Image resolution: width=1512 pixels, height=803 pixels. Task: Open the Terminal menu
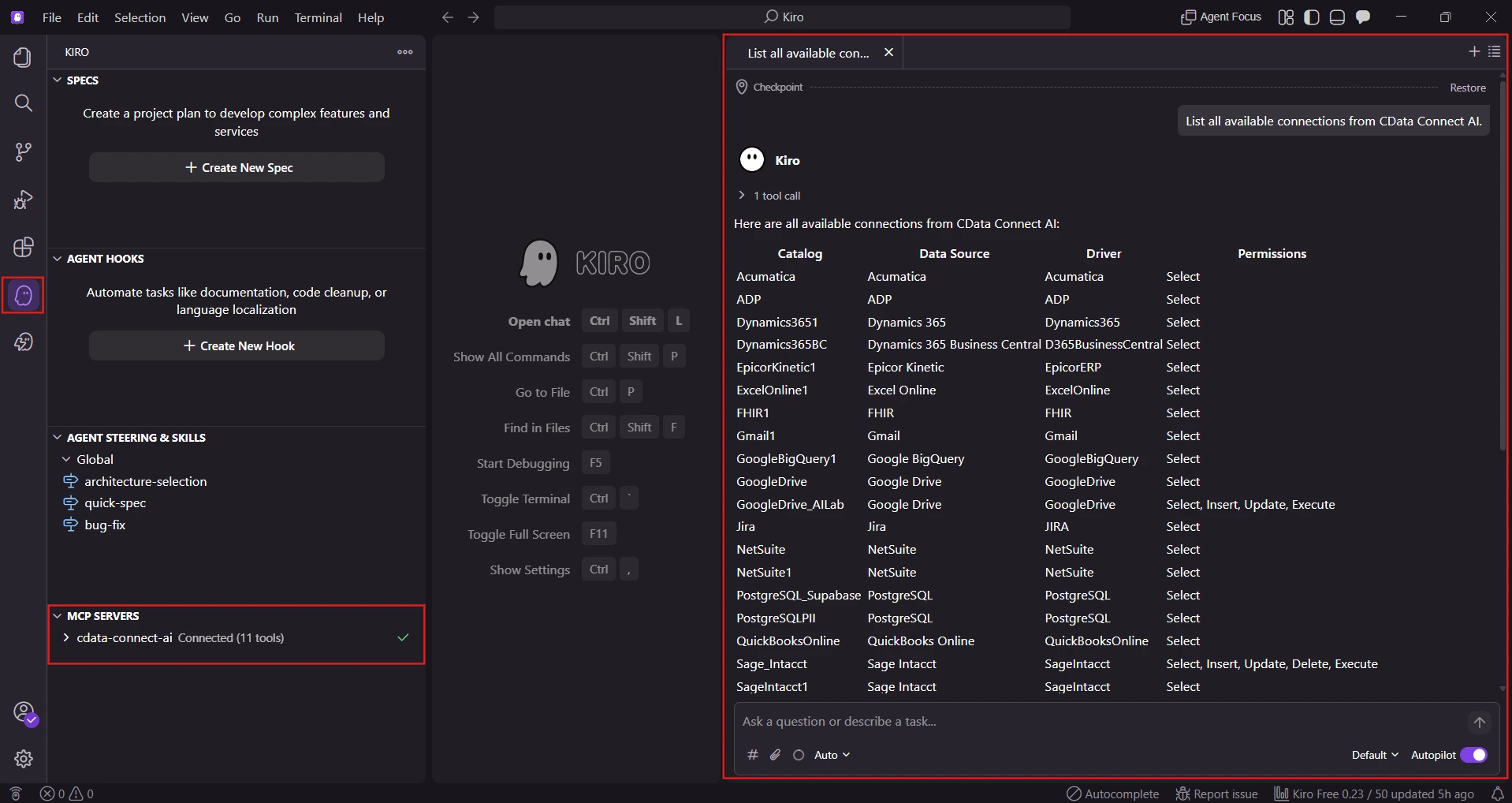point(318,17)
